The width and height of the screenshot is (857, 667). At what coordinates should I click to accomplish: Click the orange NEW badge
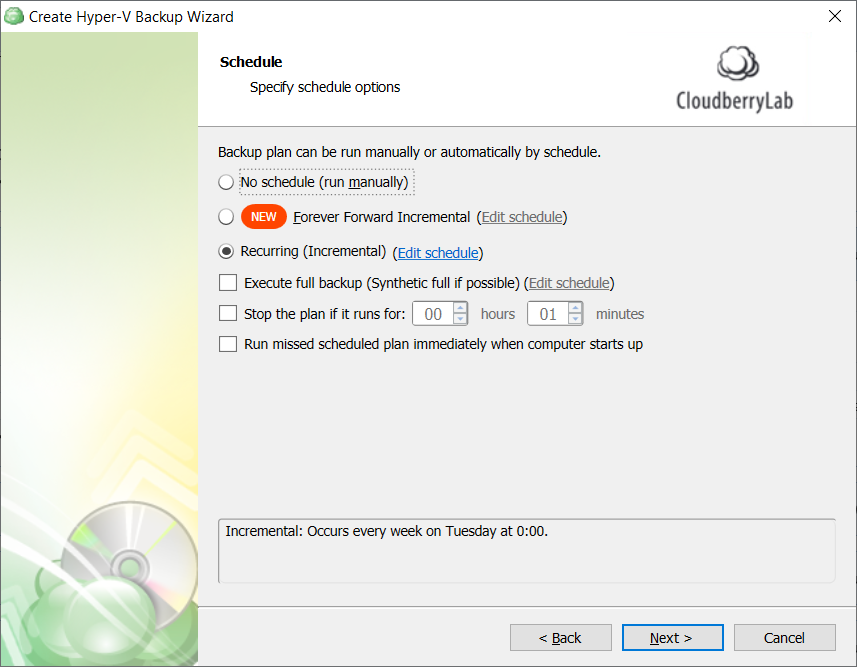[x=263, y=217]
